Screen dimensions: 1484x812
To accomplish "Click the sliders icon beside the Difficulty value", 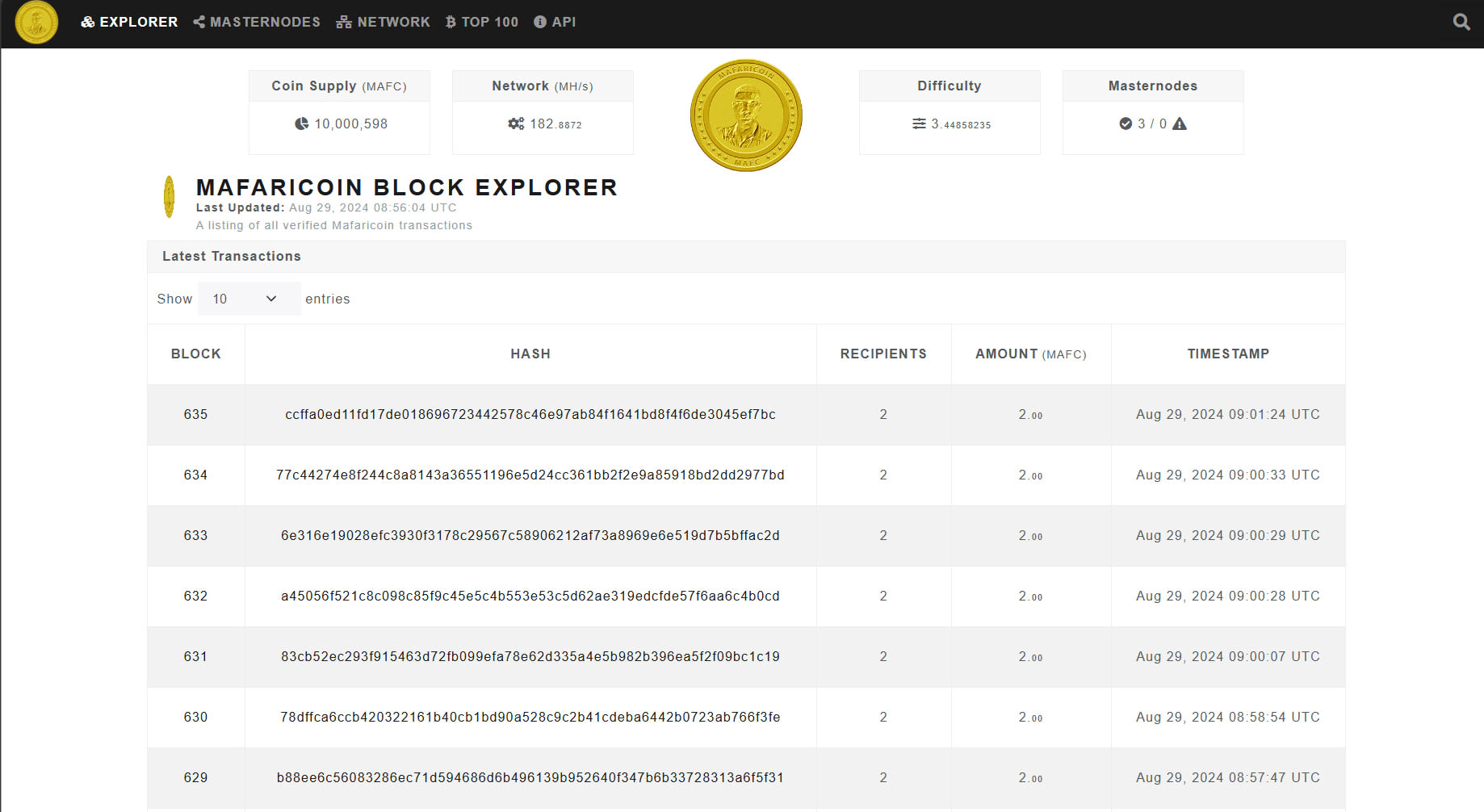I will click(x=919, y=123).
